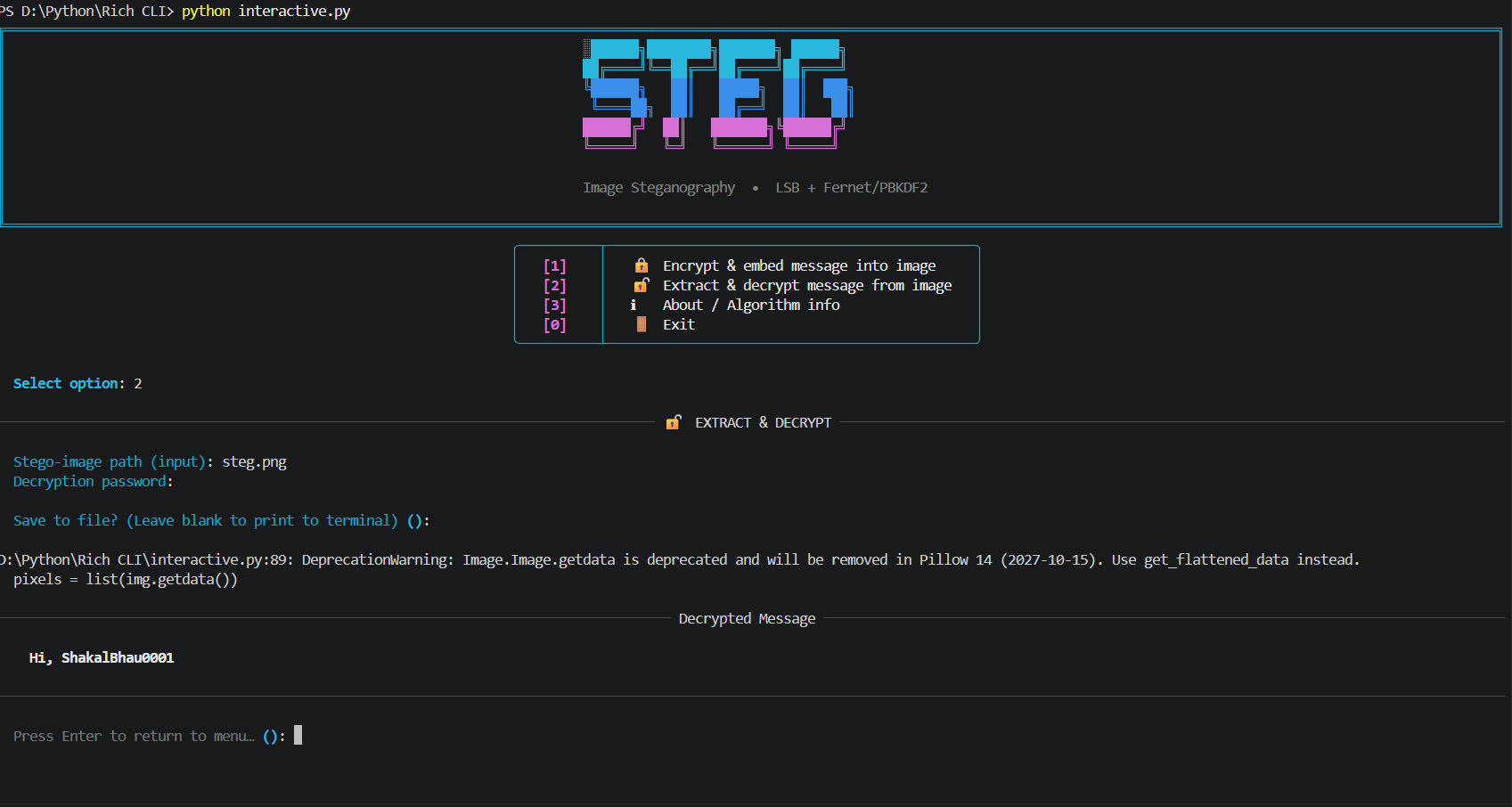Click the [3] option key
The width and height of the screenshot is (1512, 807).
click(555, 305)
